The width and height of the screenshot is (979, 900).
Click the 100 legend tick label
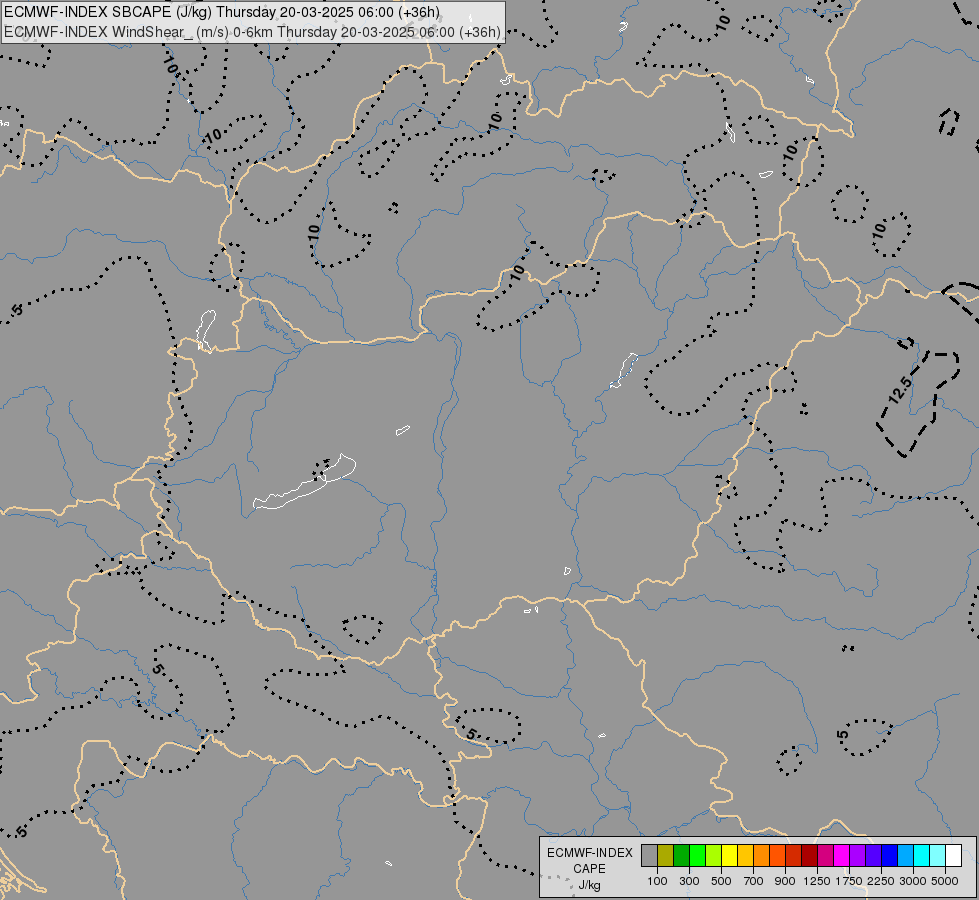657,881
